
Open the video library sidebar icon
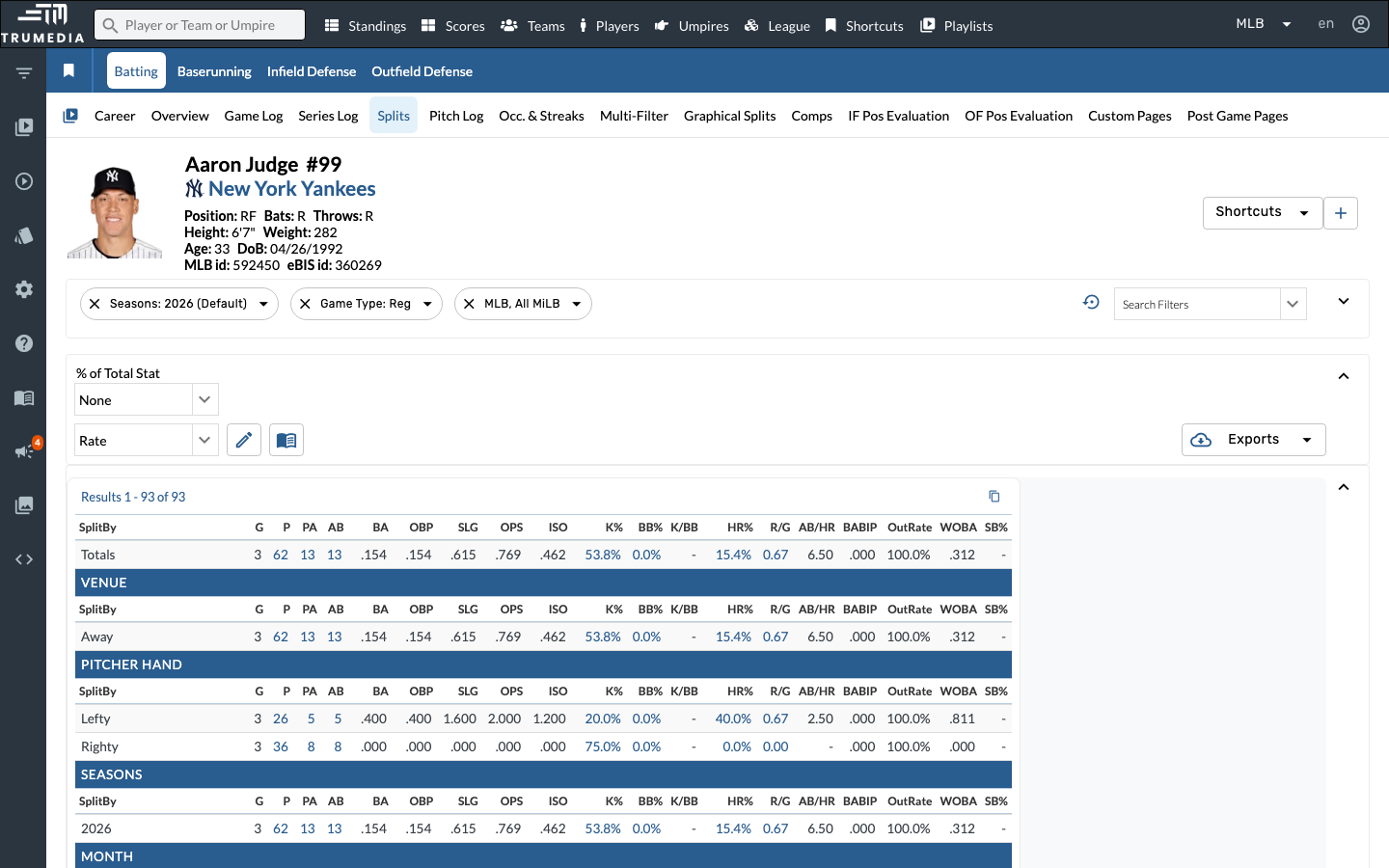click(x=24, y=126)
